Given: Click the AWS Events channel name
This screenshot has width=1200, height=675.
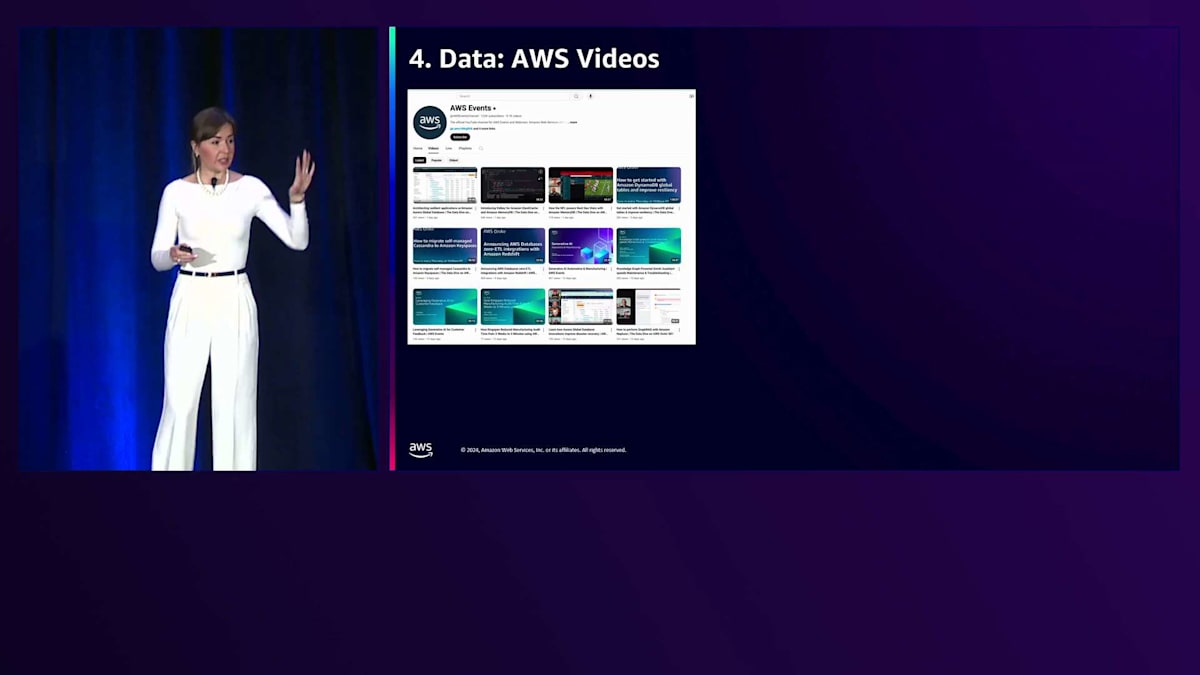Looking at the screenshot, I should (470, 108).
